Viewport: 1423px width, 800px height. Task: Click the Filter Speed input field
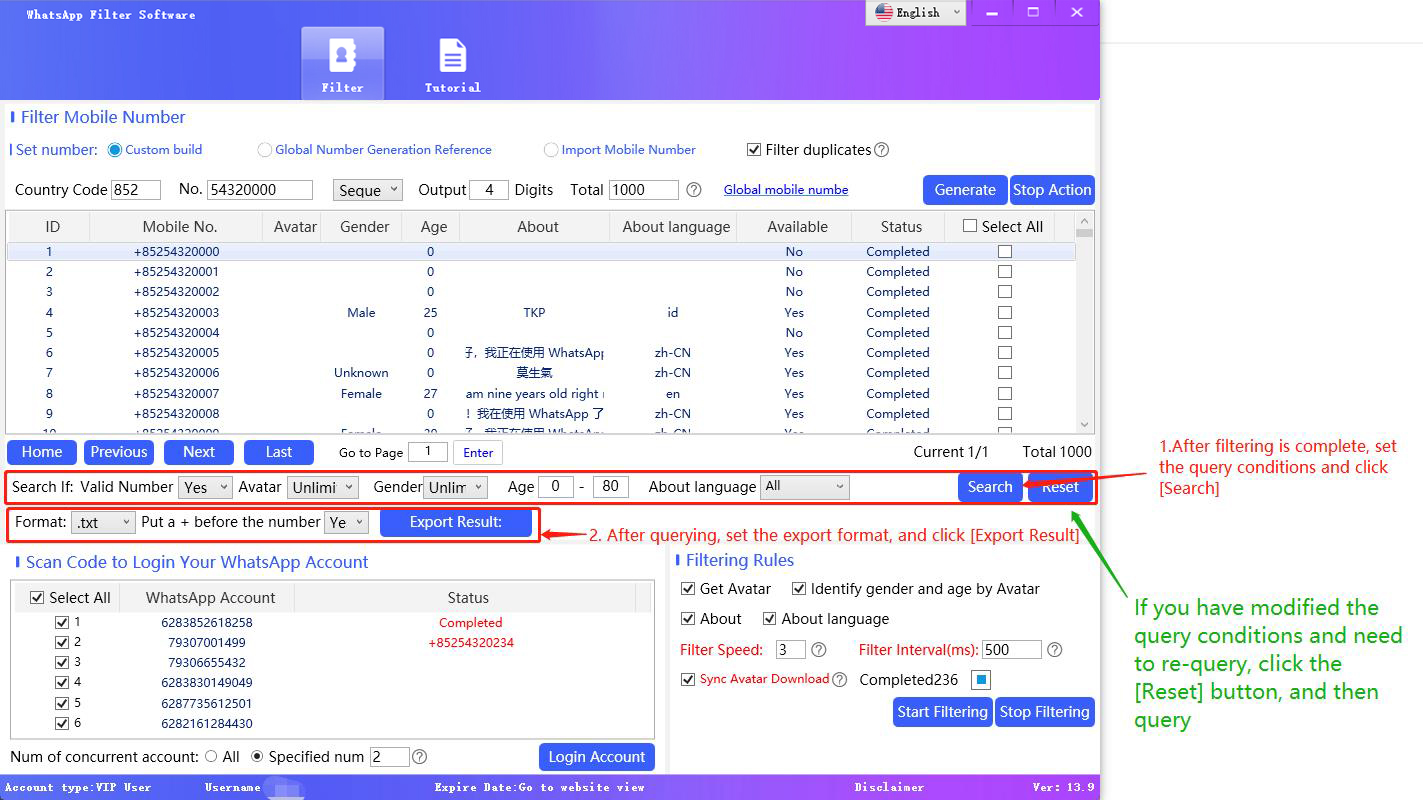[x=791, y=650]
